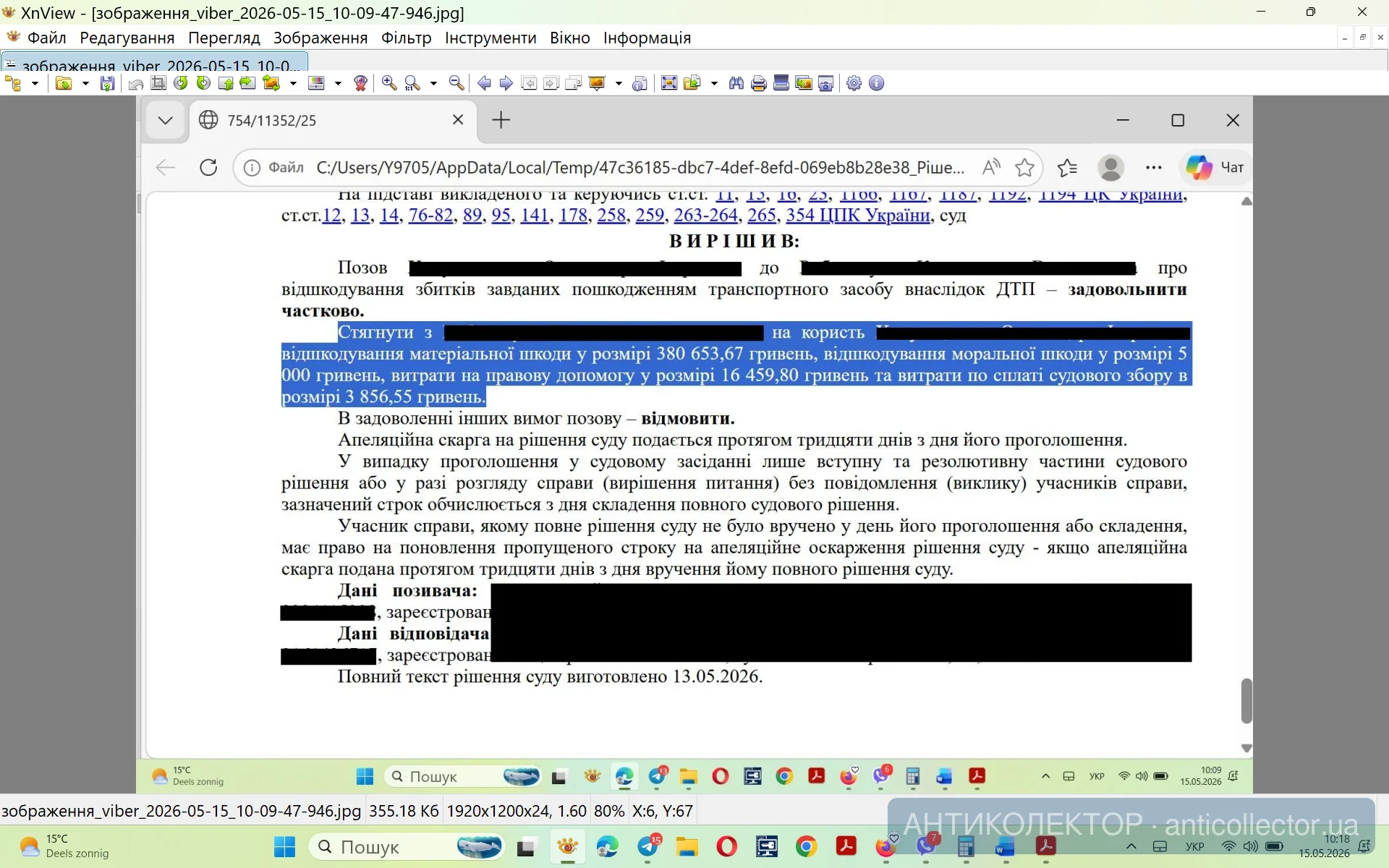Click the Save As floppy icon
Viewport: 1389px width, 868px height.
coord(107,83)
